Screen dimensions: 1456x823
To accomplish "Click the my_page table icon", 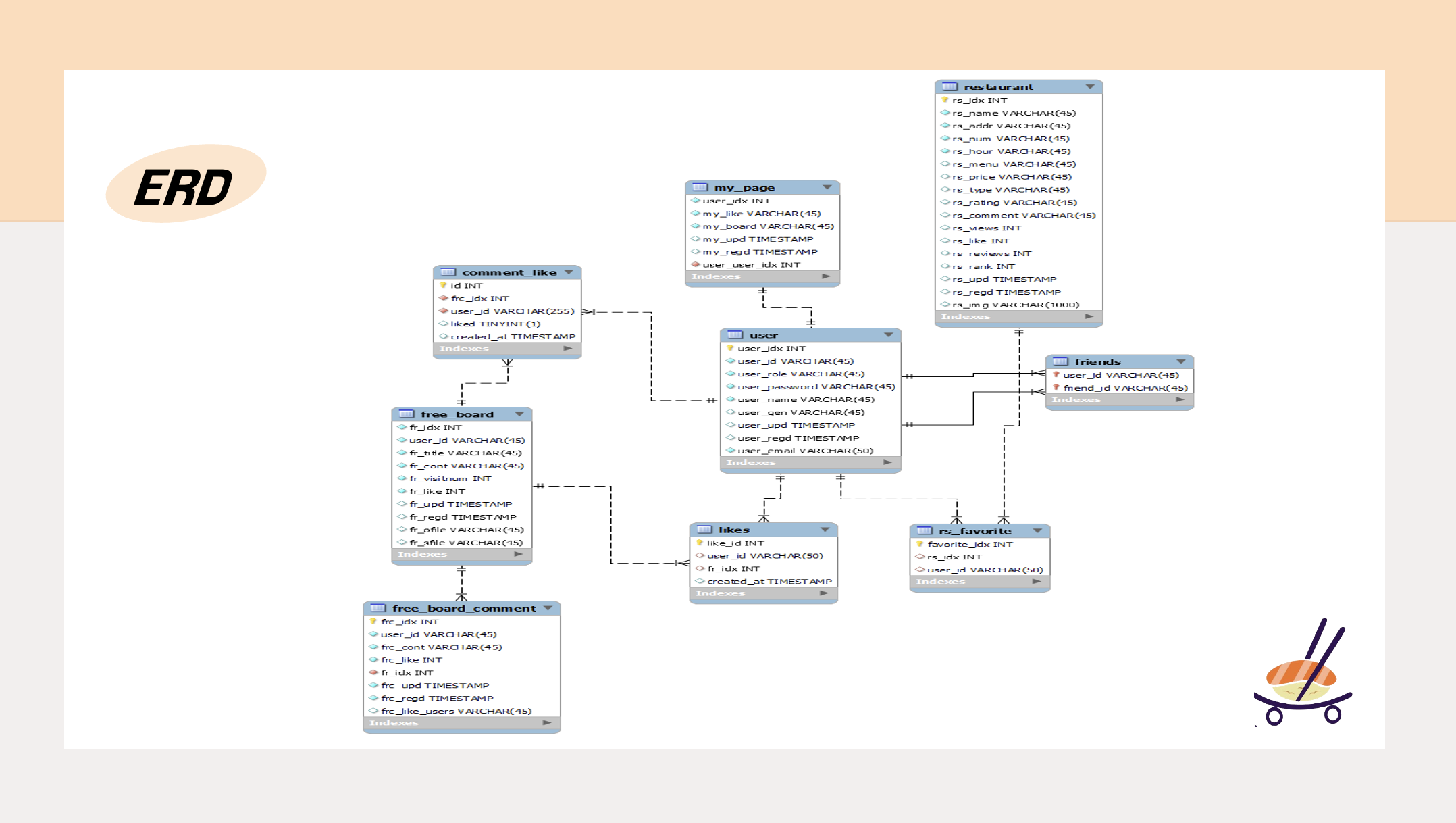I will pyautogui.click(x=700, y=187).
